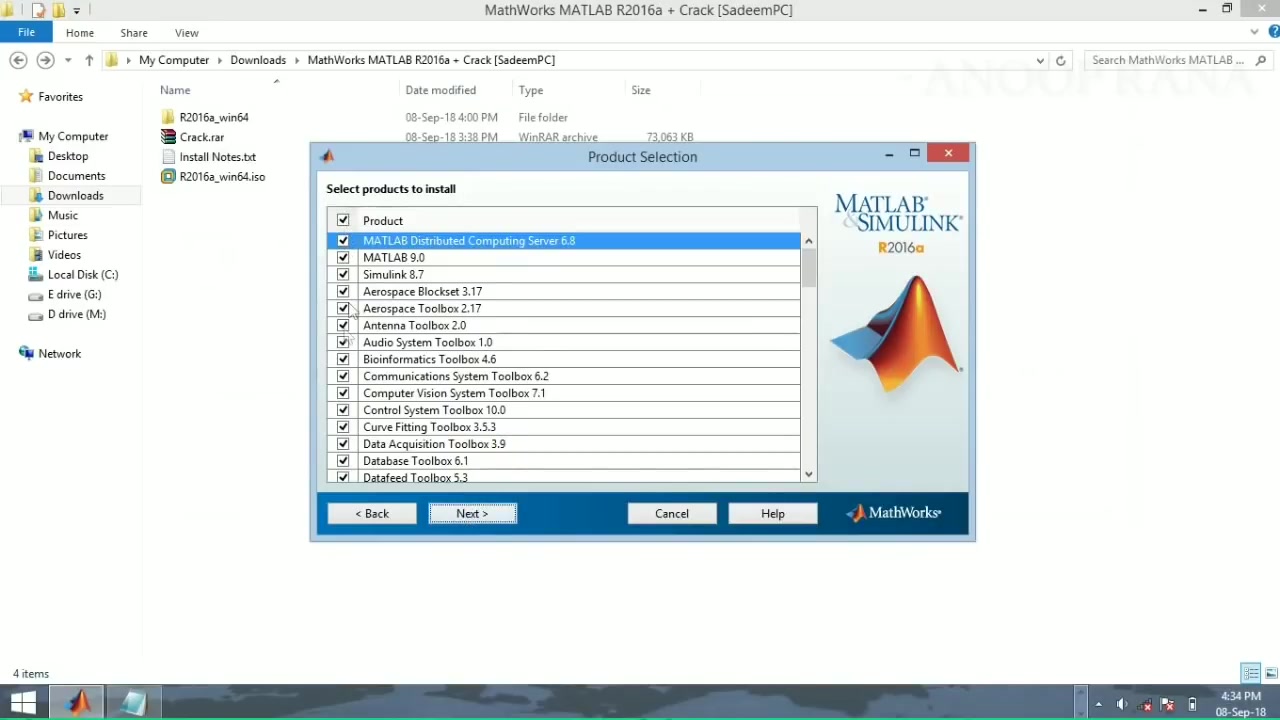Uncheck the Audio System Toolbox 1.0 checkbox
The height and width of the screenshot is (720, 1280).
[x=343, y=343]
